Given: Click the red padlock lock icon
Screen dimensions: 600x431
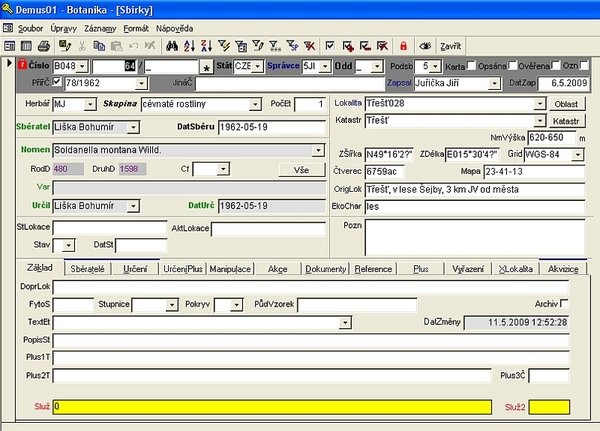Looking at the screenshot, I should [x=403, y=46].
